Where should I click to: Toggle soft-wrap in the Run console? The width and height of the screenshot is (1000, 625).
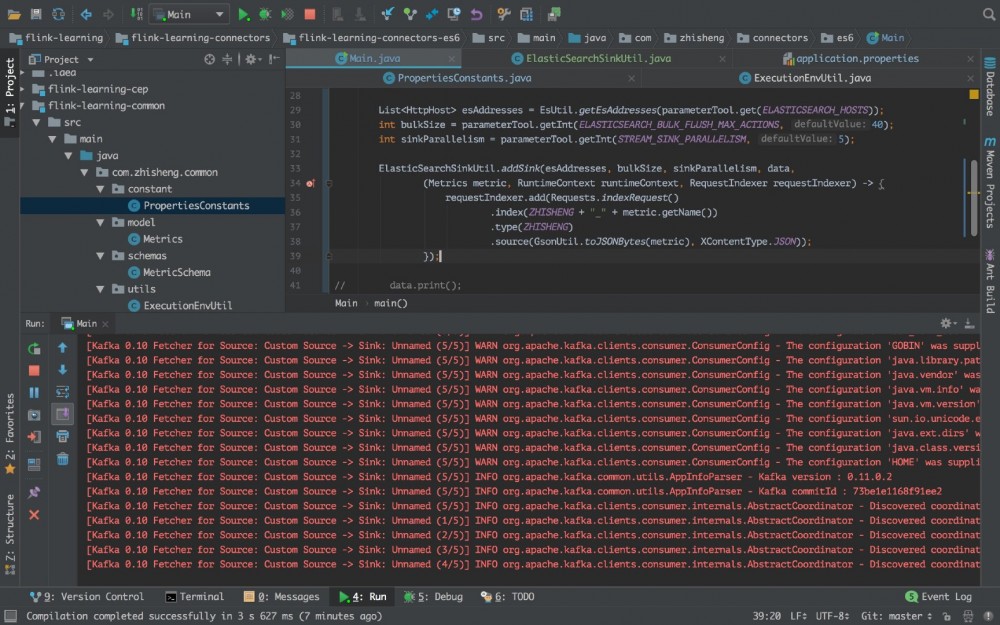62,392
